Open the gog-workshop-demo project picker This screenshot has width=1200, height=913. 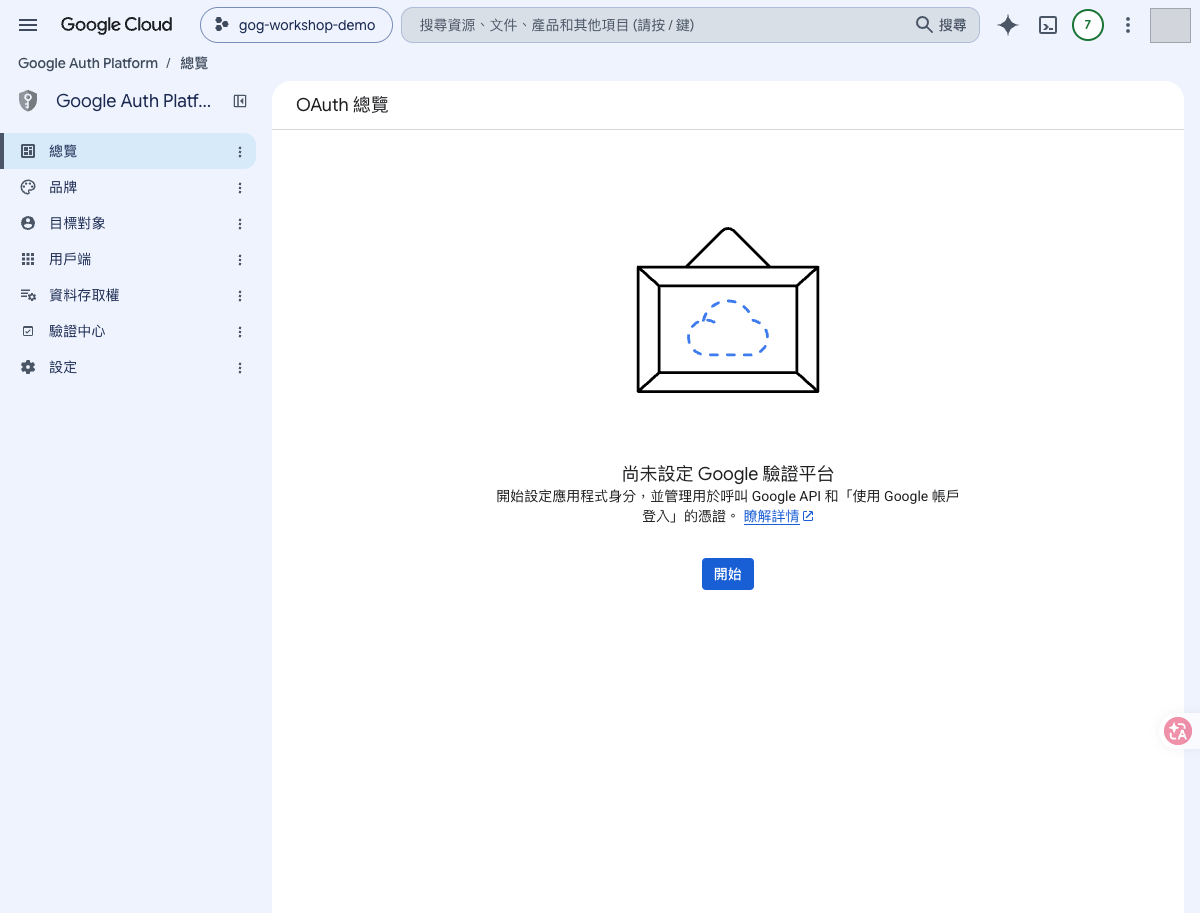(x=296, y=25)
